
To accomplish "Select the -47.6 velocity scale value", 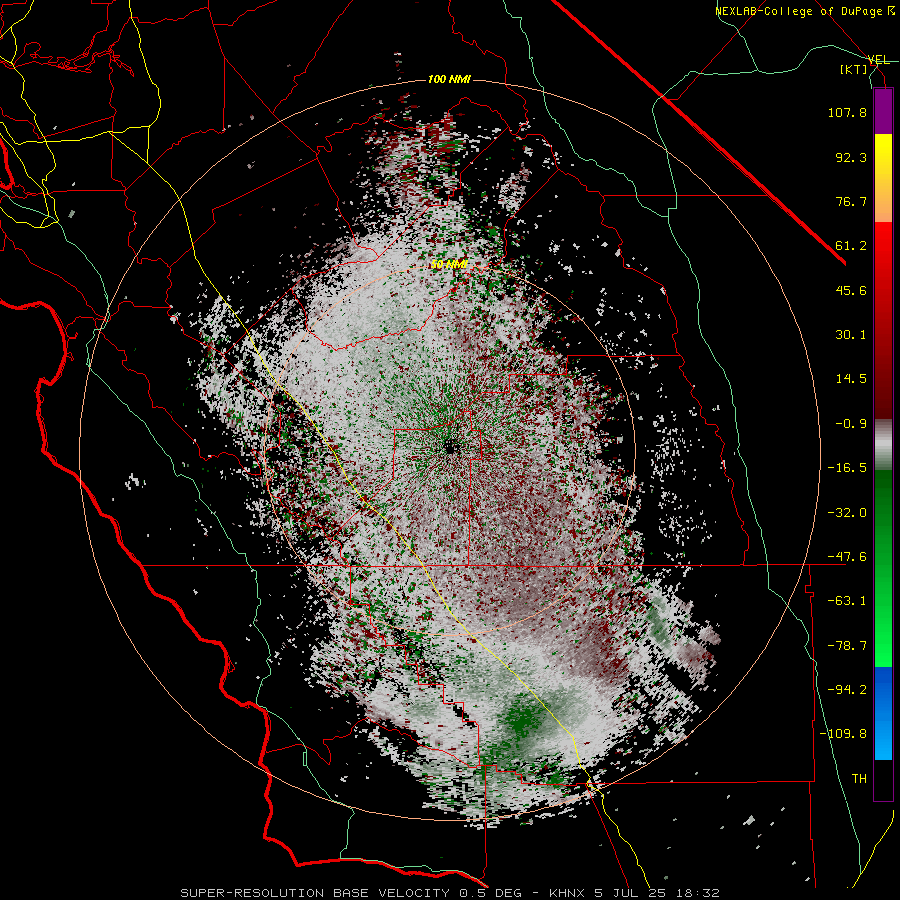I will [847, 557].
